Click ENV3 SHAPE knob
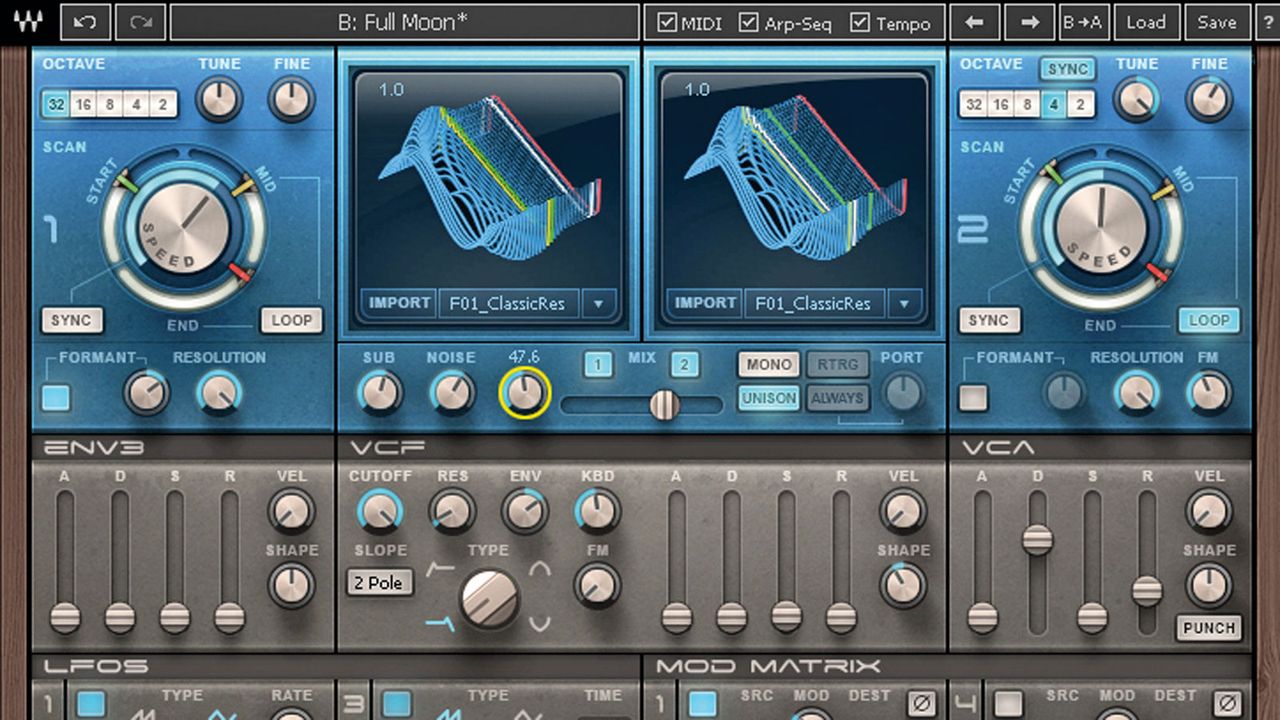1280x720 pixels. pyautogui.click(x=291, y=585)
